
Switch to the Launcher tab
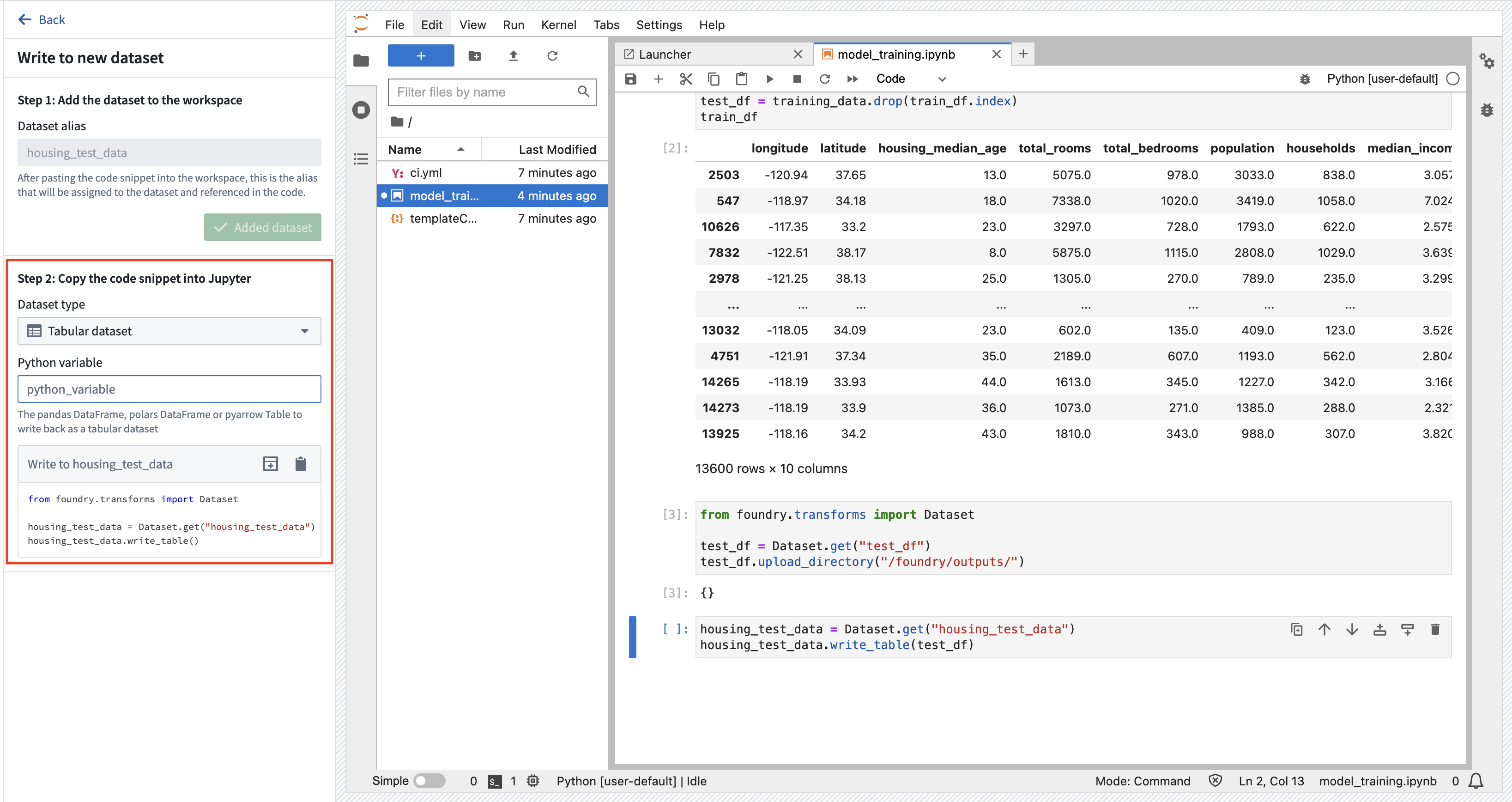click(x=713, y=54)
